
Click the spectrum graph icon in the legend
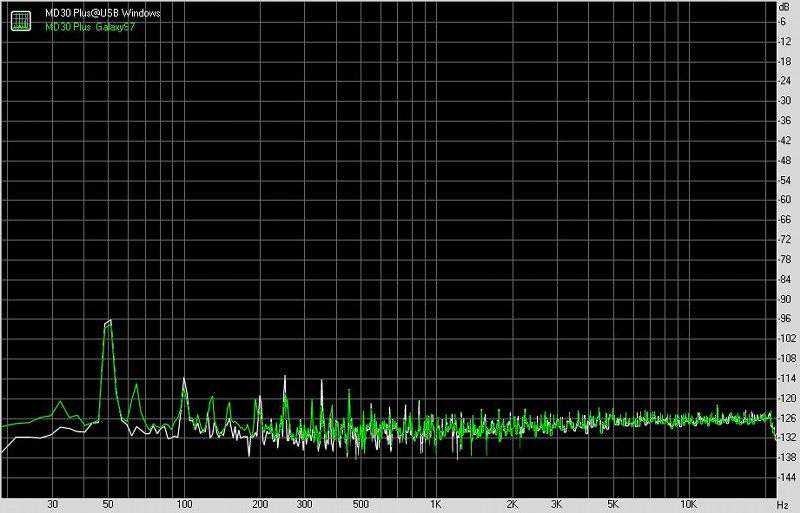tap(20, 19)
